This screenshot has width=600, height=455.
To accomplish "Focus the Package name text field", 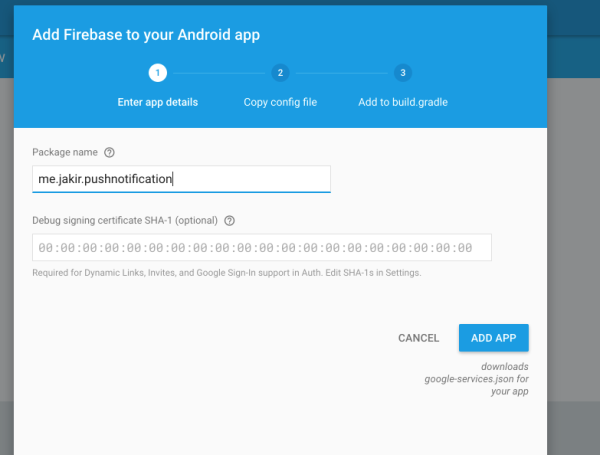I will (180, 179).
